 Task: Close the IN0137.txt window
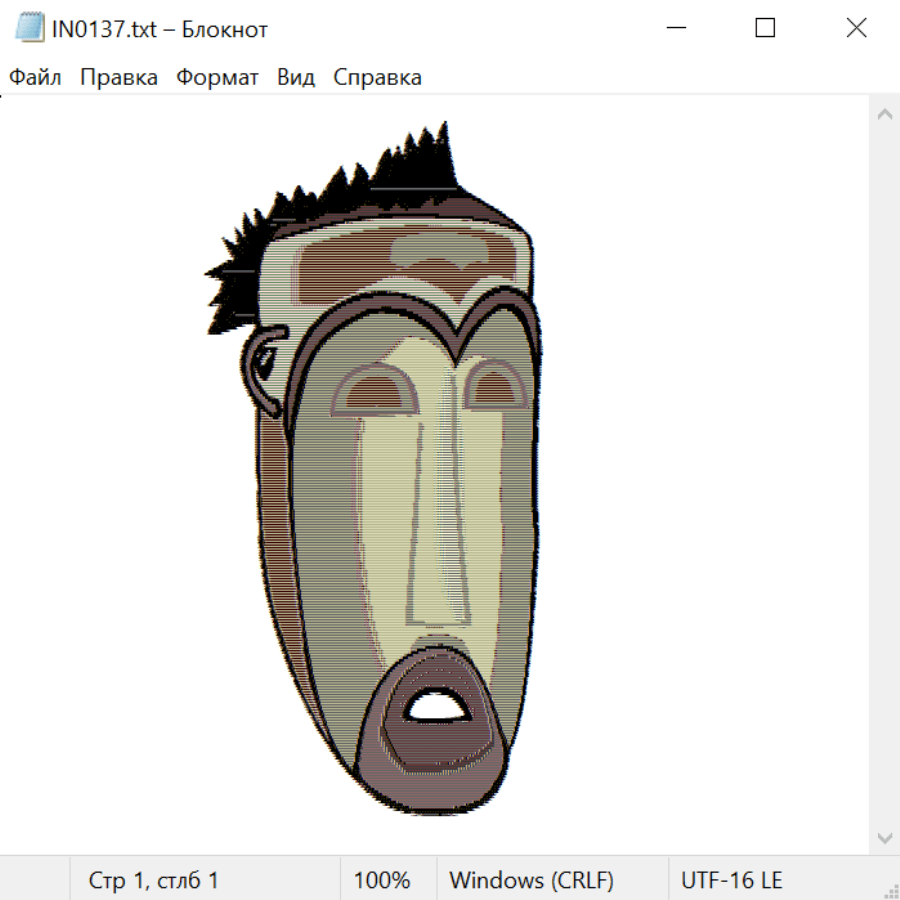pos(856,29)
